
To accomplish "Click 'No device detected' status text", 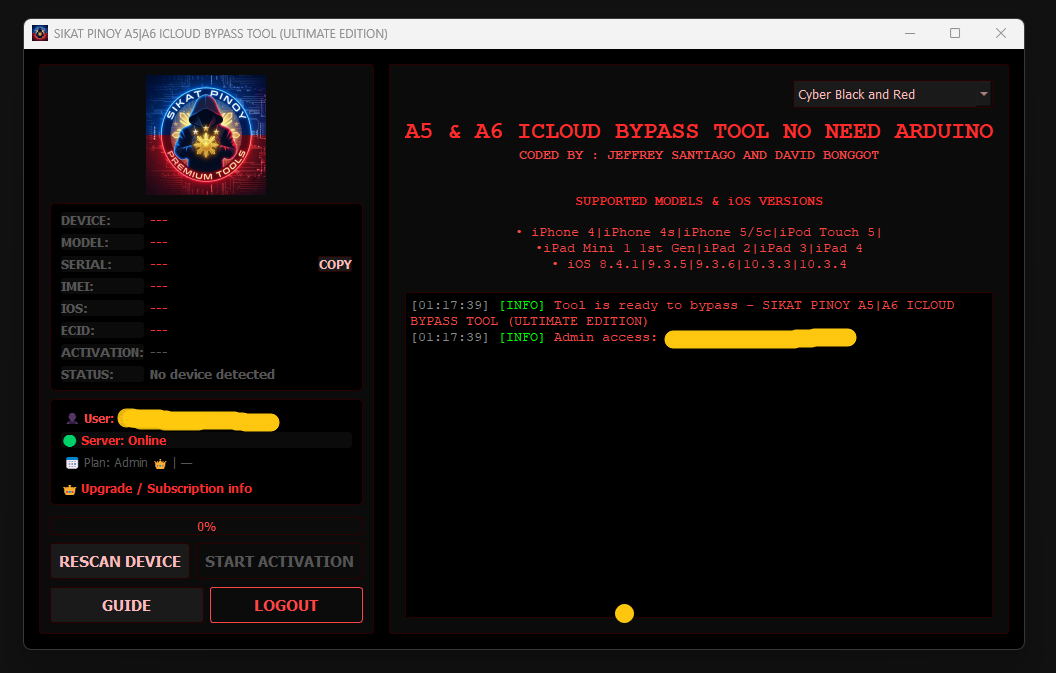I will (212, 375).
